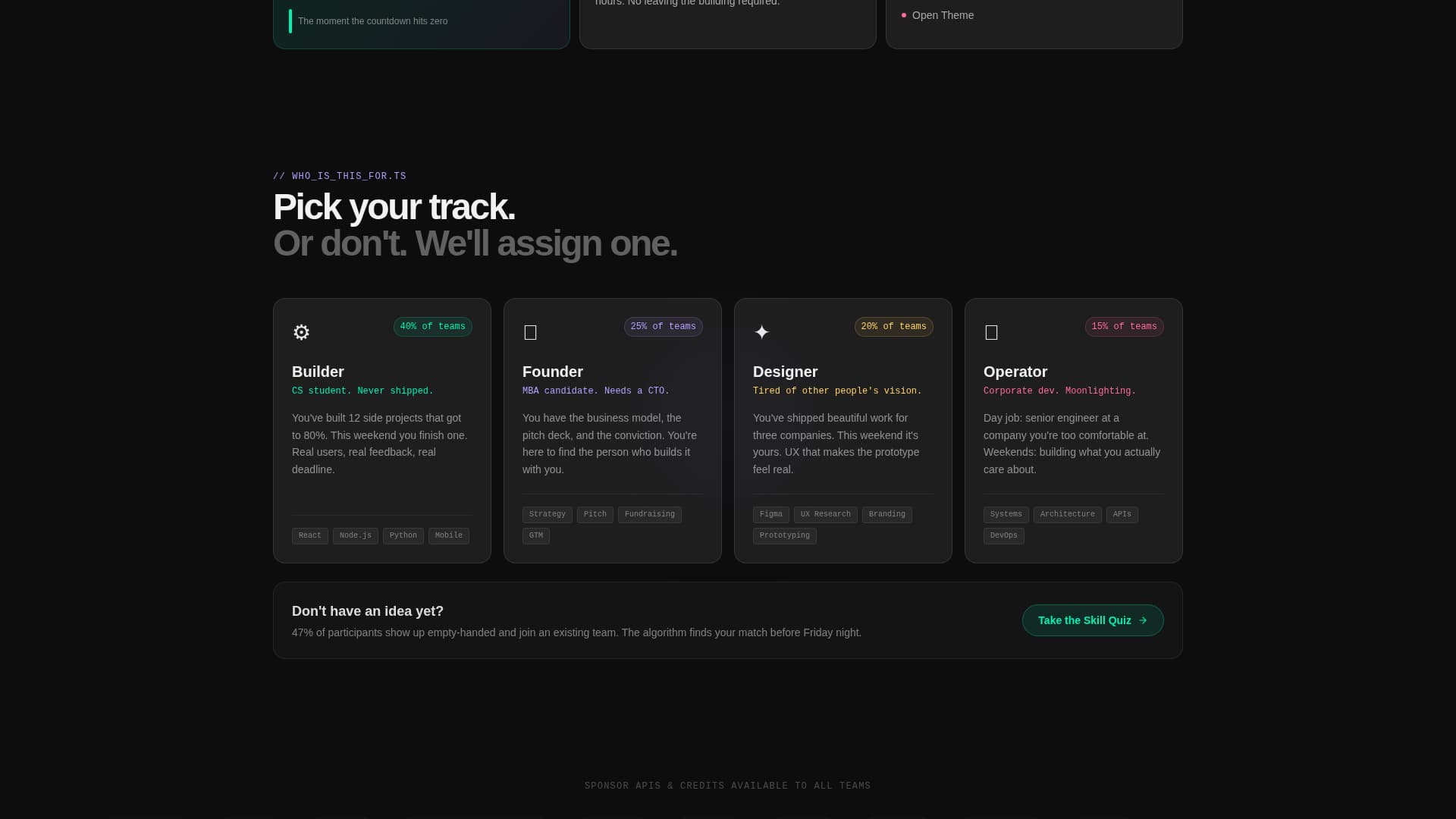Click the GTM skill tag

tap(536, 536)
